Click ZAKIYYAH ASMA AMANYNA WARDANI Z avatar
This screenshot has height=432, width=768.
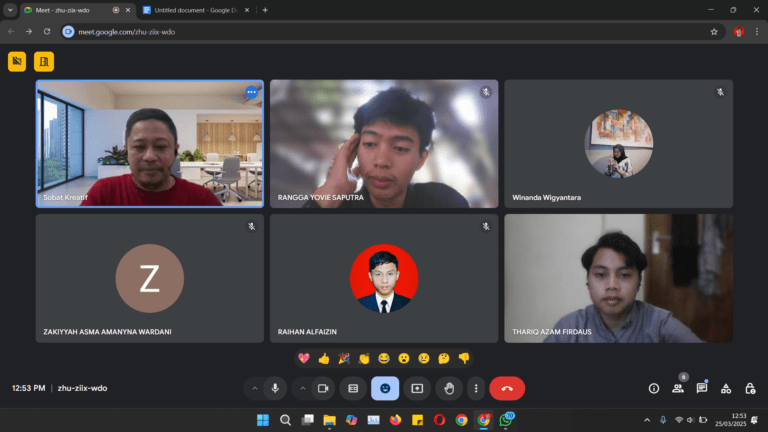coord(150,278)
